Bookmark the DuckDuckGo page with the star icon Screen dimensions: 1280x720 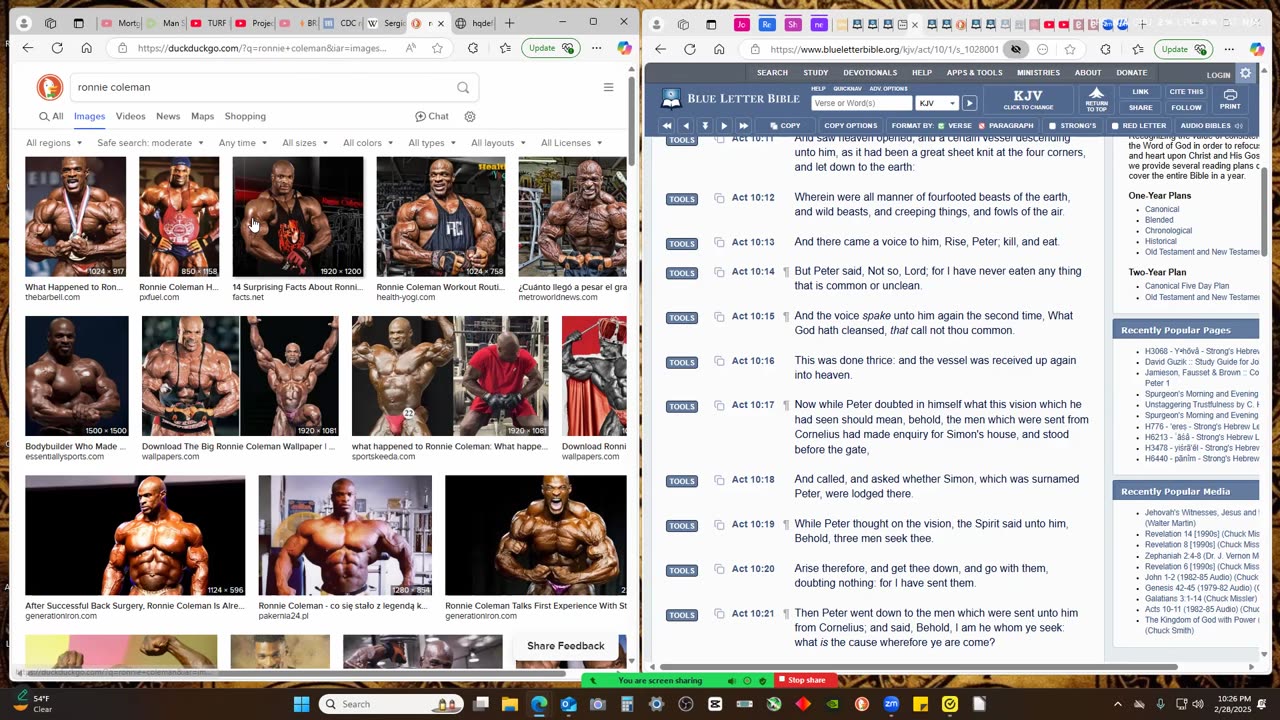[x=438, y=48]
